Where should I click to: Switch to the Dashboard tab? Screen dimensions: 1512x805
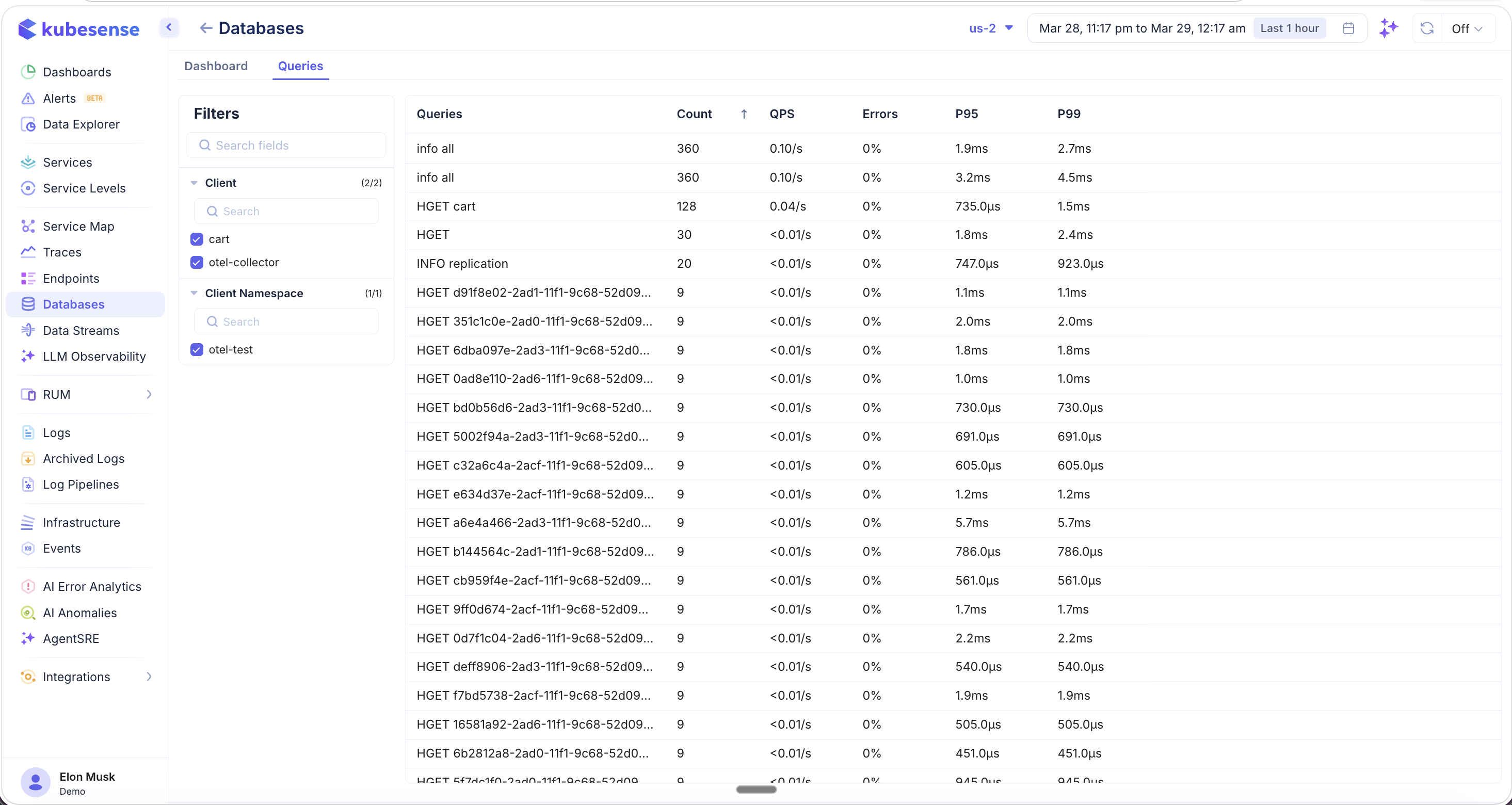point(215,66)
